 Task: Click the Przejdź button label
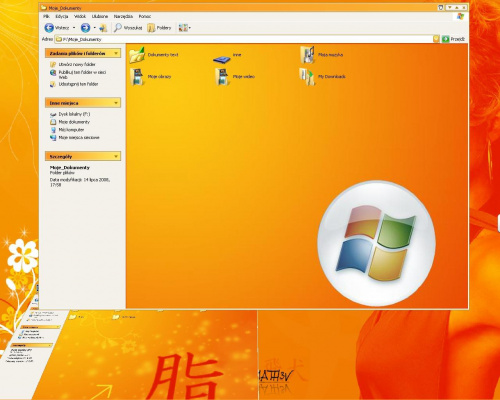click(457, 39)
